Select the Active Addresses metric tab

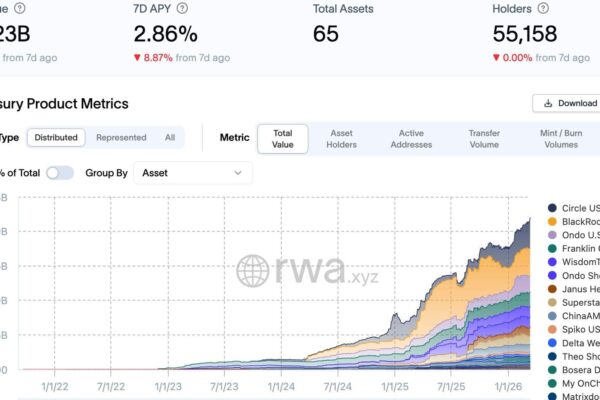(411, 138)
